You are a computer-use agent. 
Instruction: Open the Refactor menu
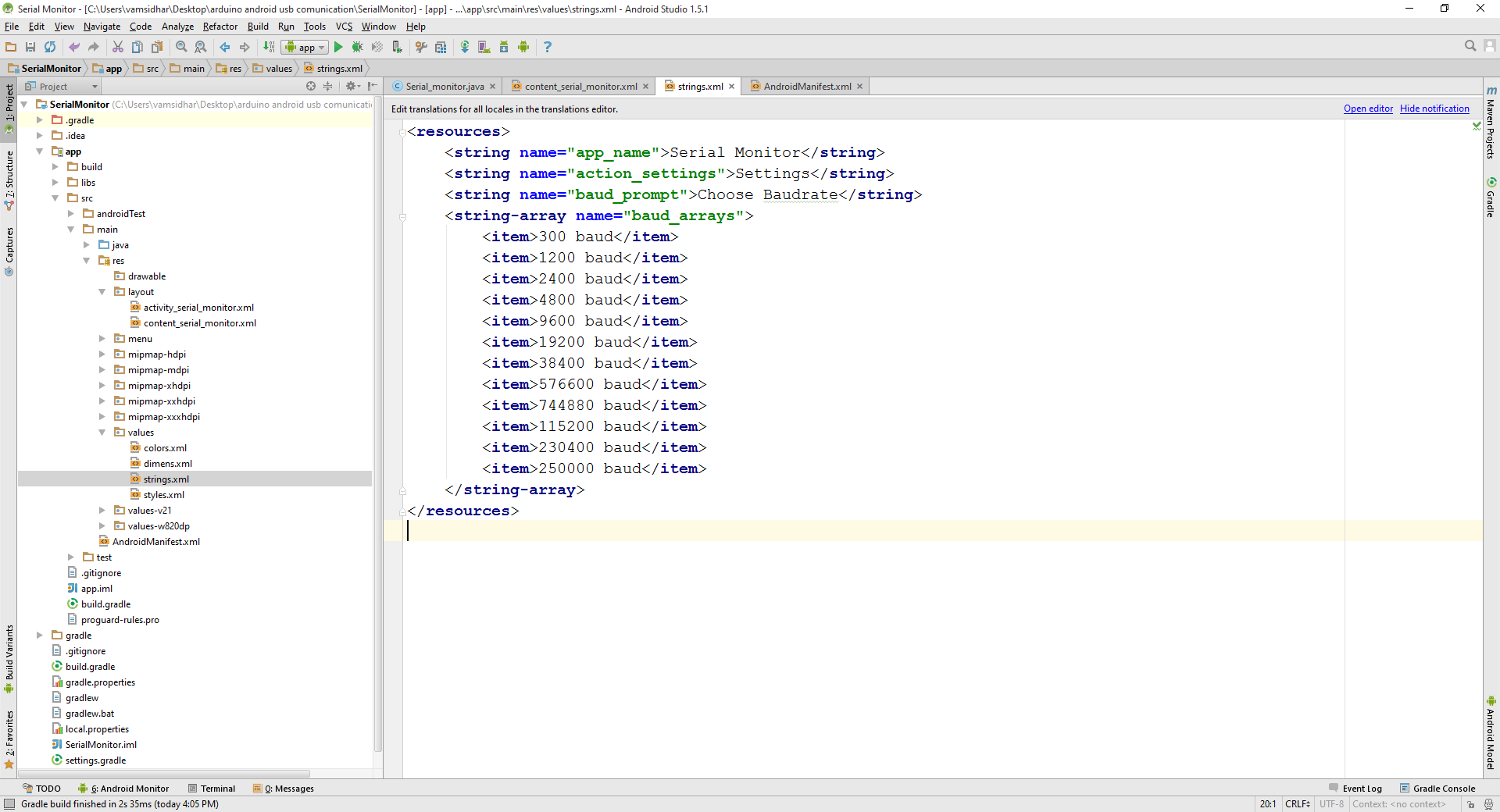pyautogui.click(x=220, y=27)
